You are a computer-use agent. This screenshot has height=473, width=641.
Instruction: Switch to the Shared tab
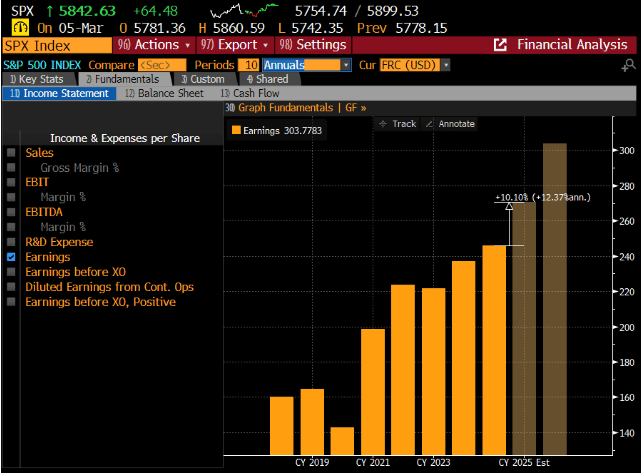tap(268, 79)
